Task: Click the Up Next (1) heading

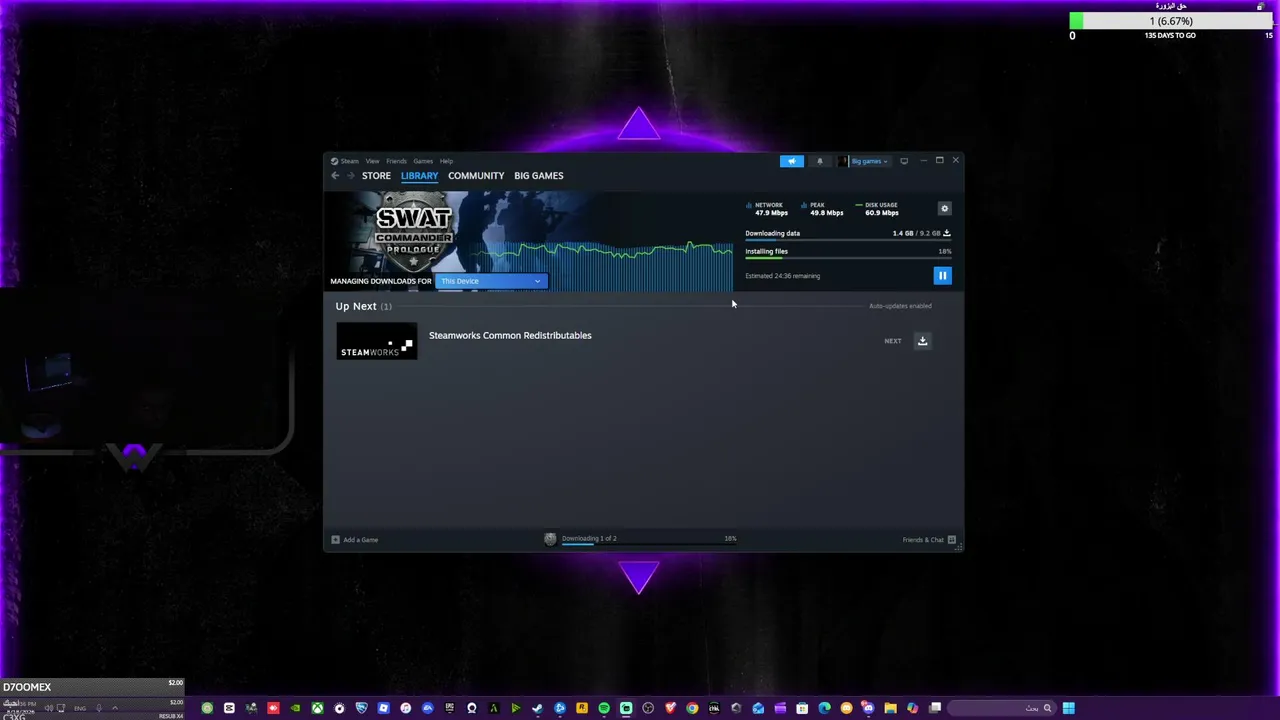Action: coord(364,307)
